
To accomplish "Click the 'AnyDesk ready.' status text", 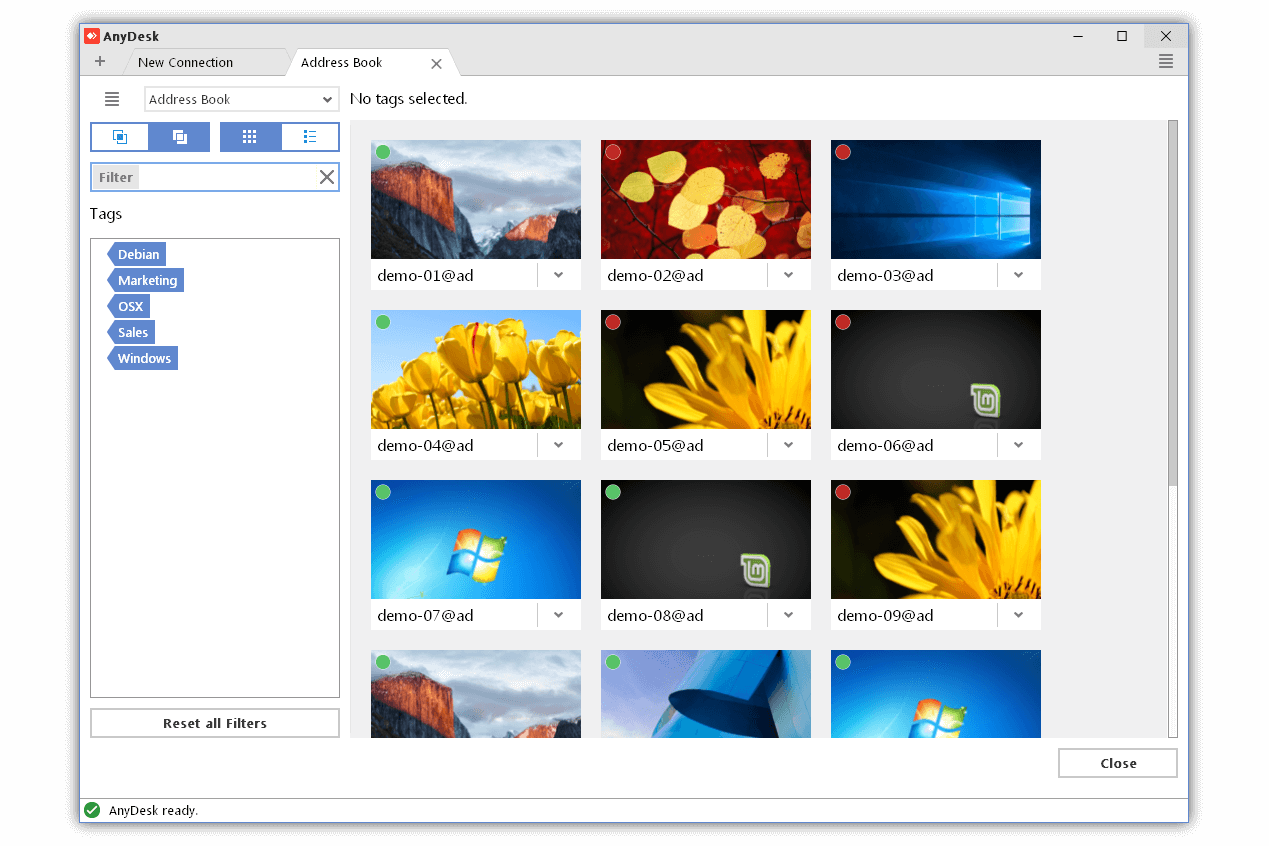I will (153, 810).
